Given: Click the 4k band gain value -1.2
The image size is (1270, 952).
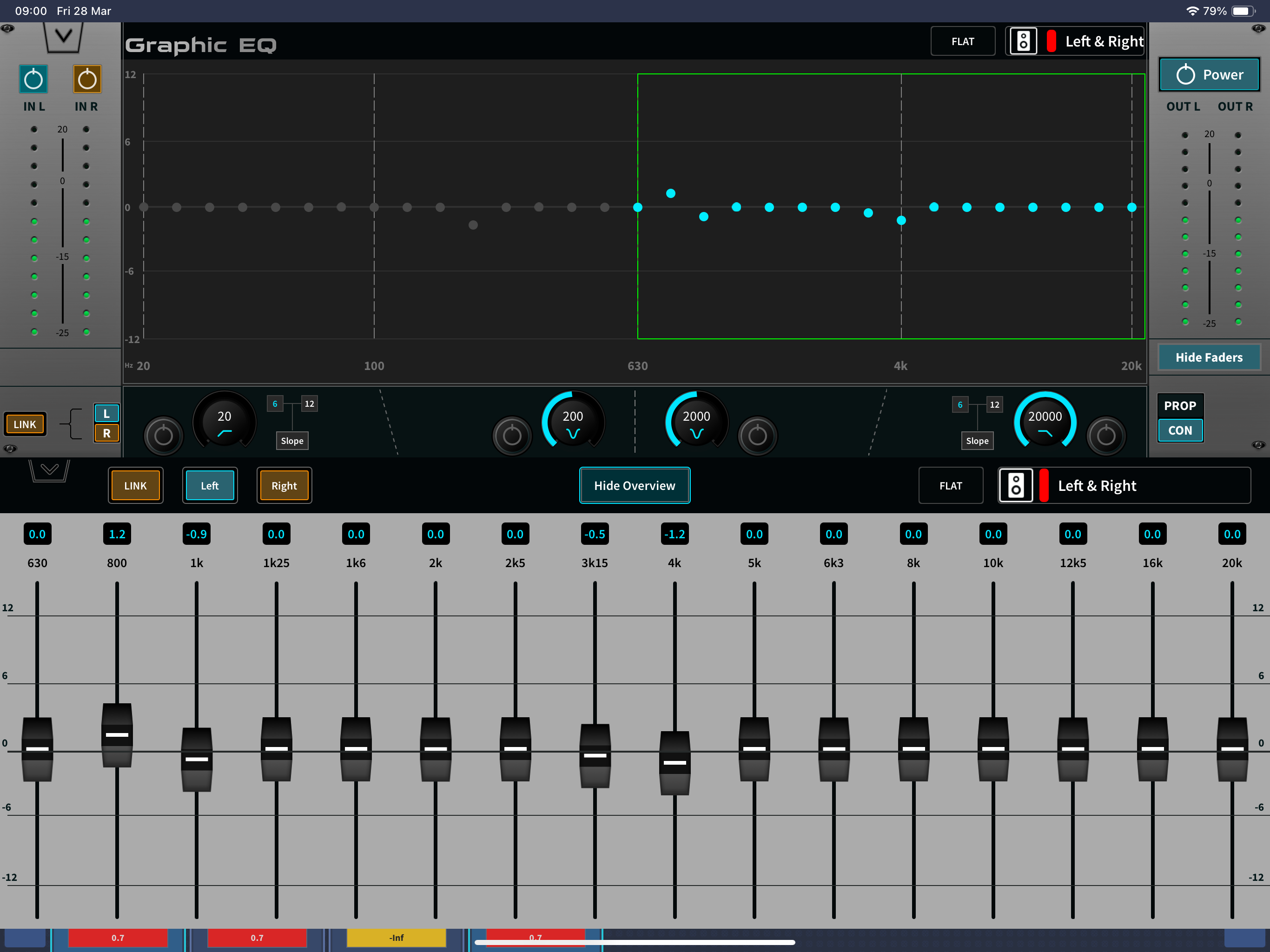Looking at the screenshot, I should (675, 534).
